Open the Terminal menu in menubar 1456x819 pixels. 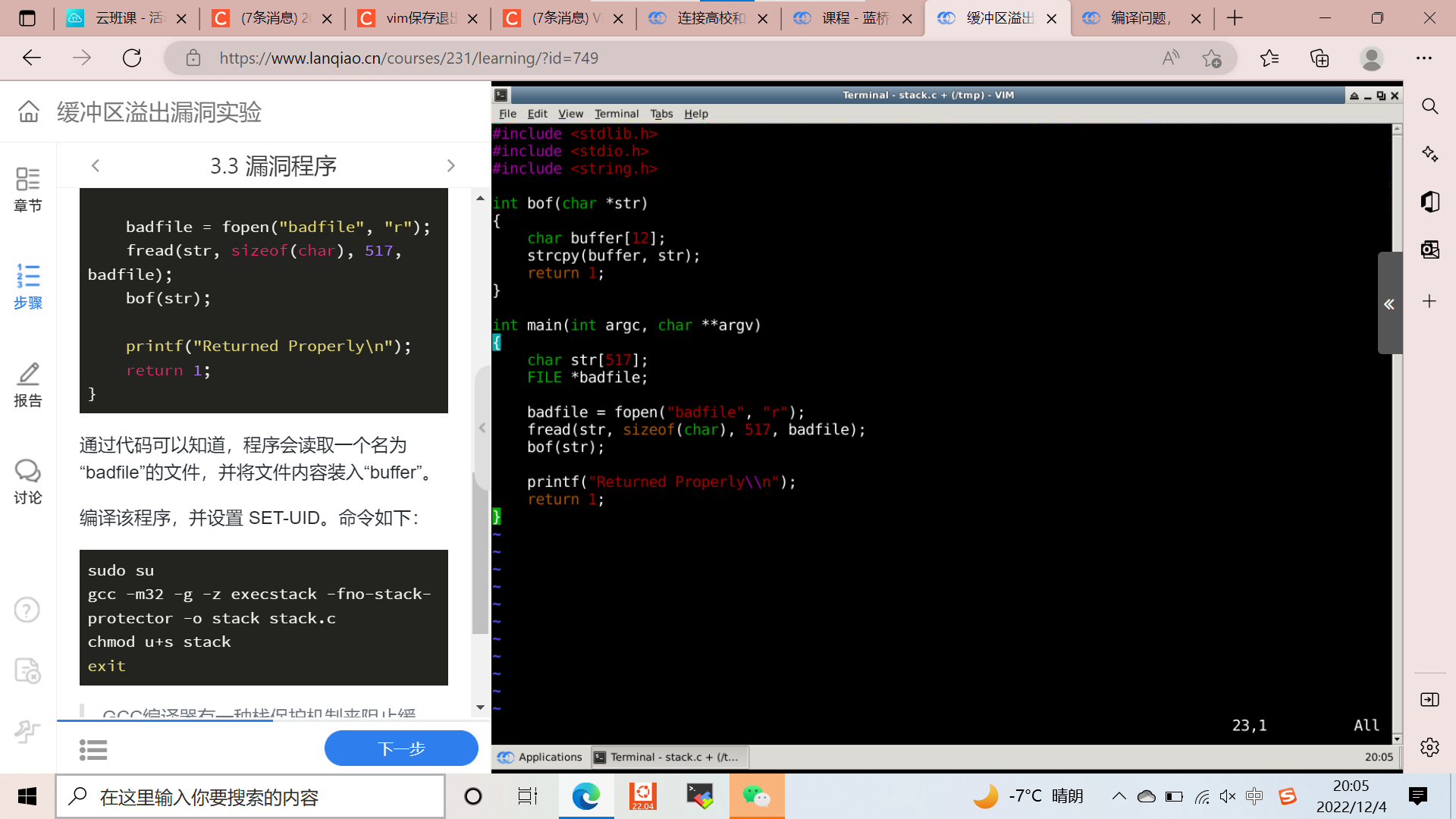click(x=616, y=114)
